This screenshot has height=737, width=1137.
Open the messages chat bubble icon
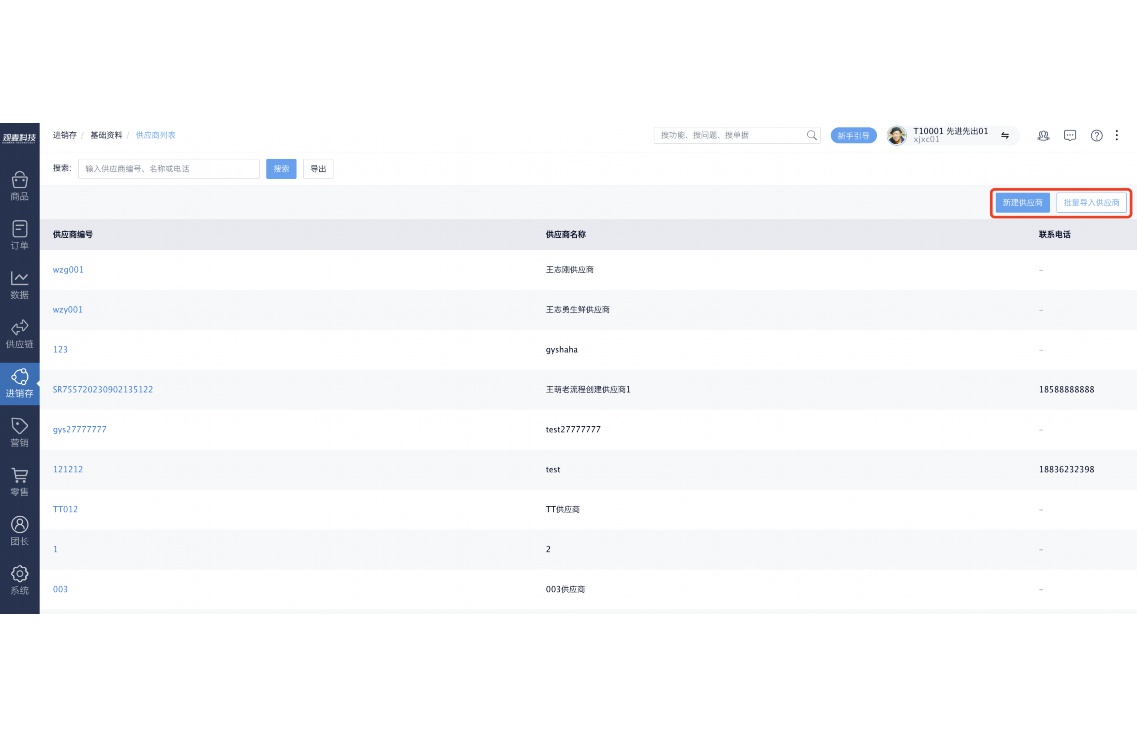coord(1070,135)
